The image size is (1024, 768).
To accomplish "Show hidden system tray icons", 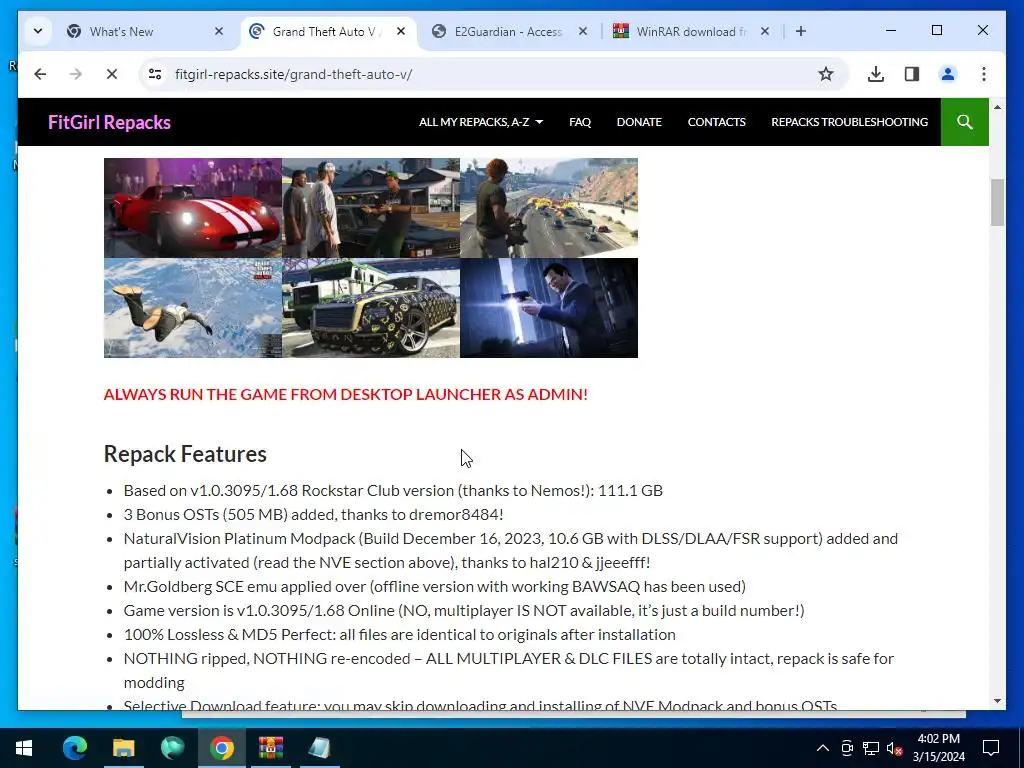I will pos(823,748).
